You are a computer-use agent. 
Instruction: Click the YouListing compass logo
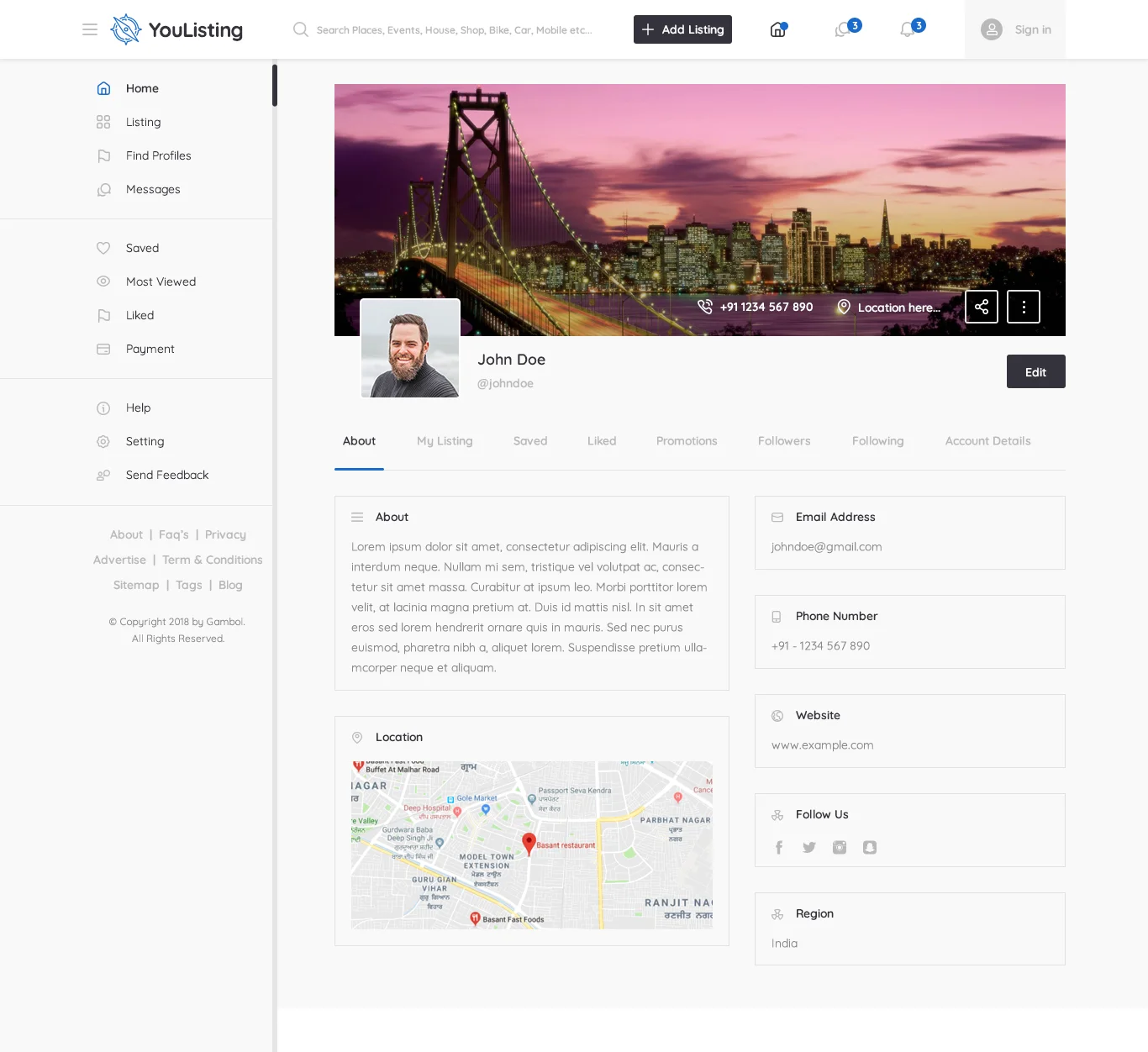pos(126,29)
